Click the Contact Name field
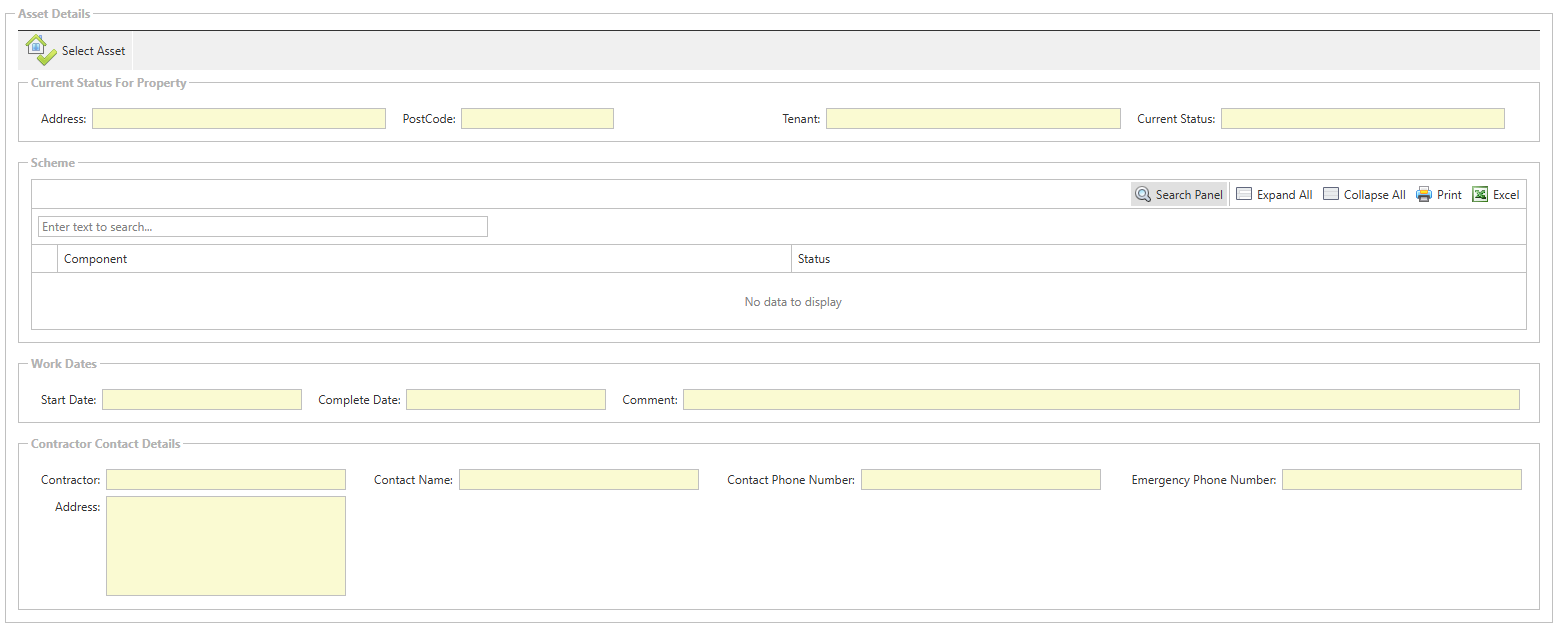The height and width of the screenshot is (625, 1555). point(578,480)
